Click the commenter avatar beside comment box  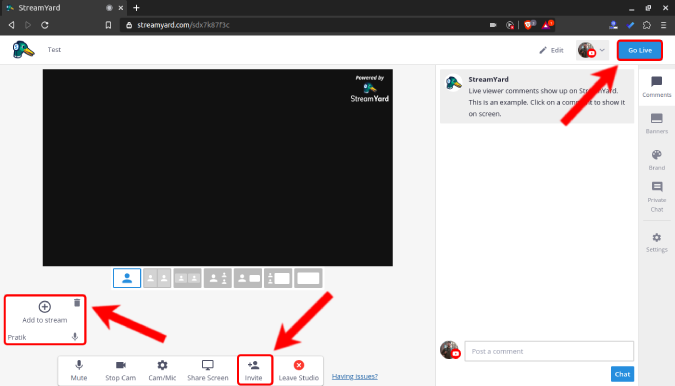coord(450,350)
